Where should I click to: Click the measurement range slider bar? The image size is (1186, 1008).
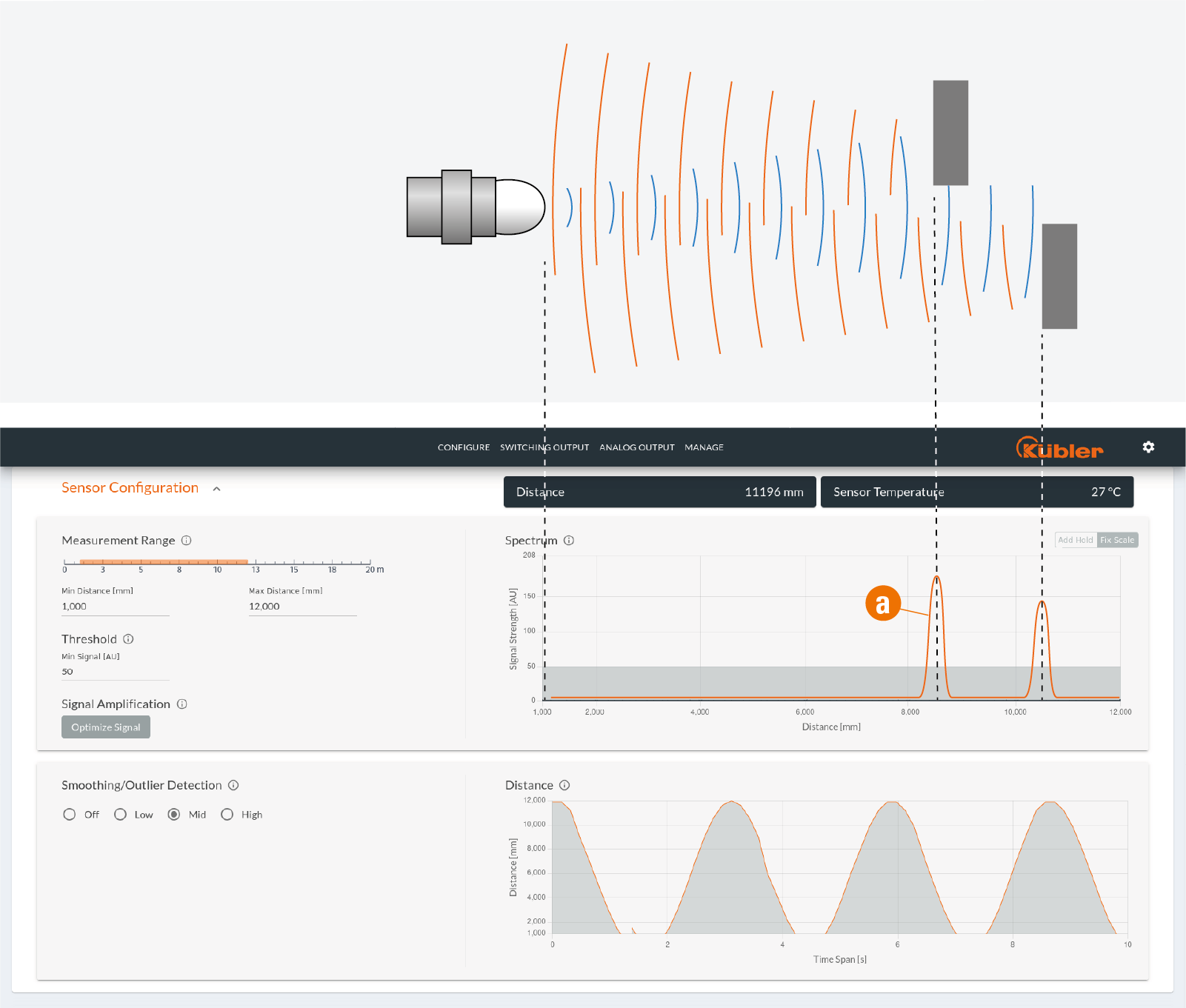(163, 562)
